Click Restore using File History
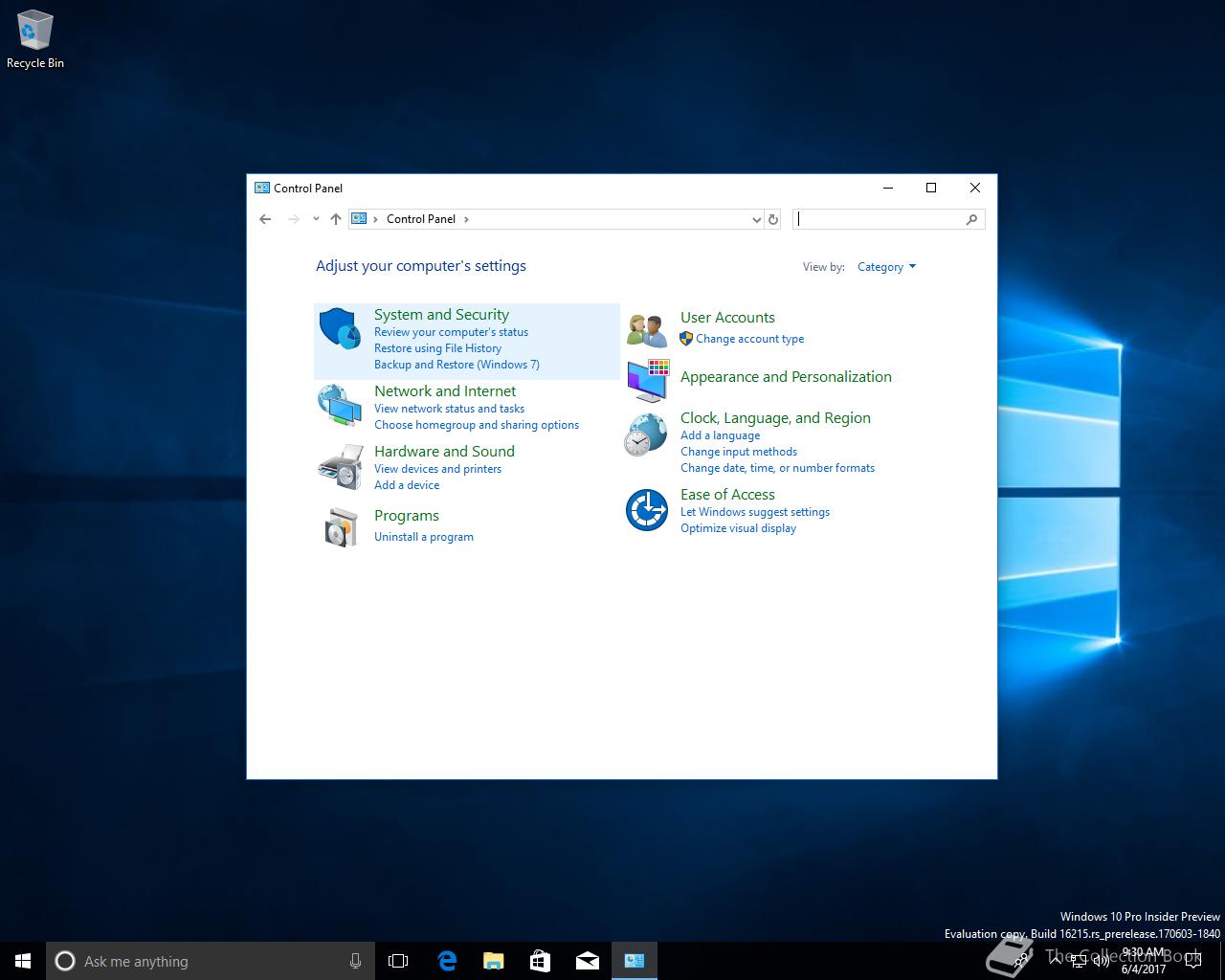 [437, 348]
